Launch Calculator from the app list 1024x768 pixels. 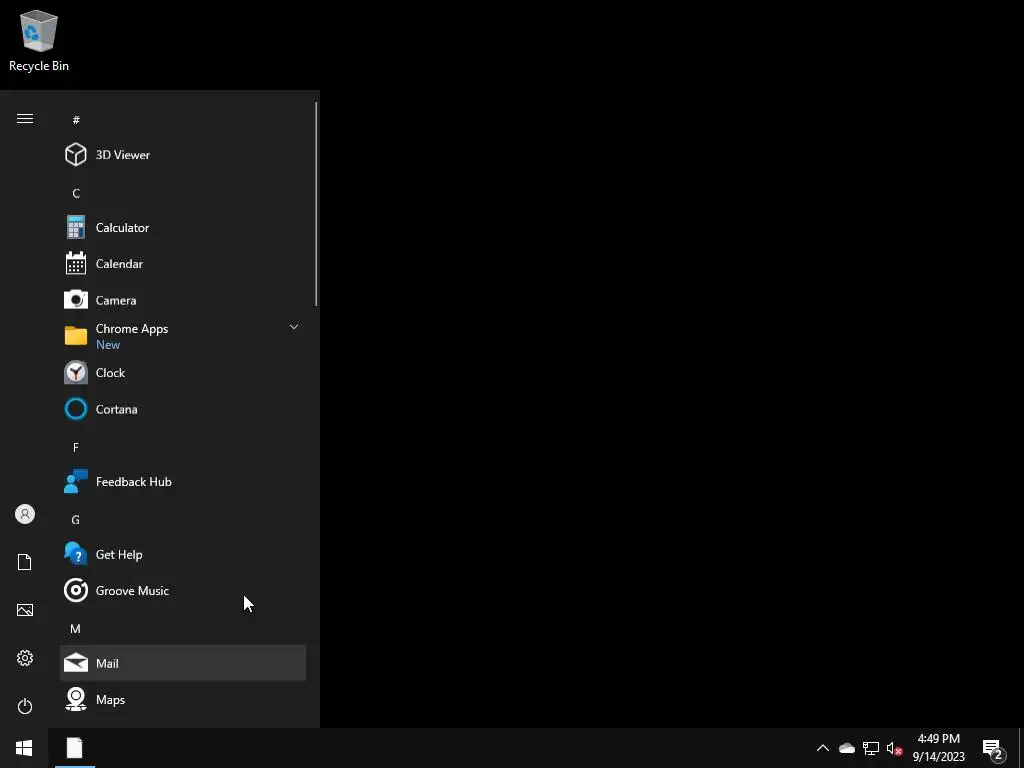(183, 227)
